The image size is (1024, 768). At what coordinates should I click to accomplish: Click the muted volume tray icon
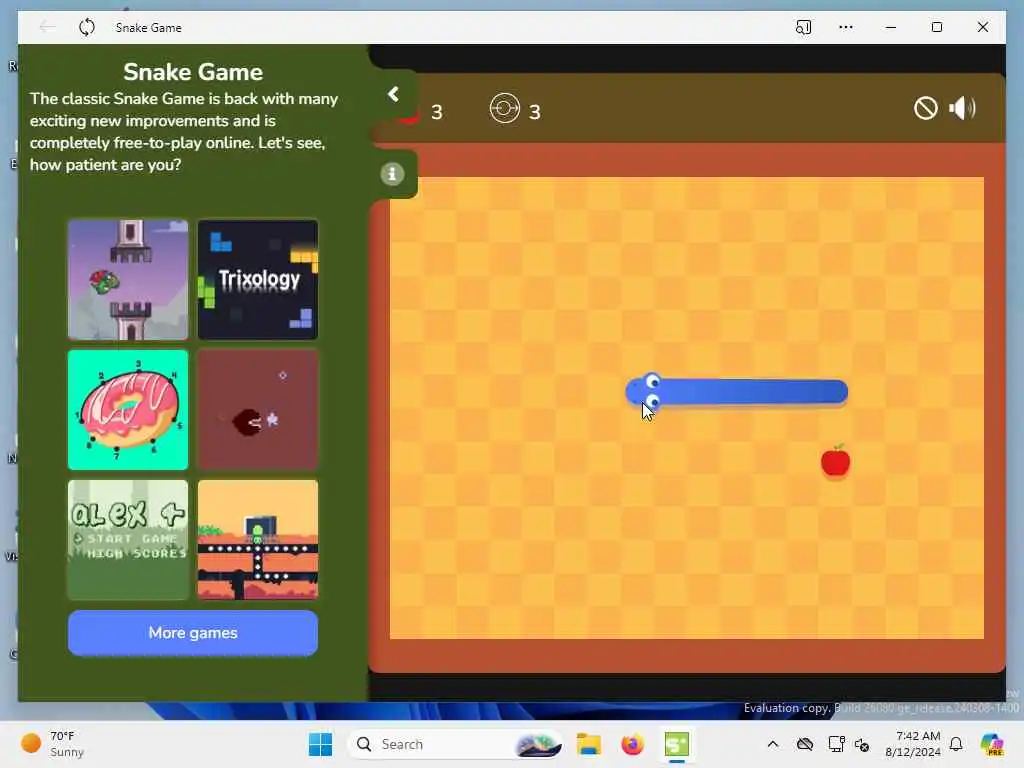[862, 744]
